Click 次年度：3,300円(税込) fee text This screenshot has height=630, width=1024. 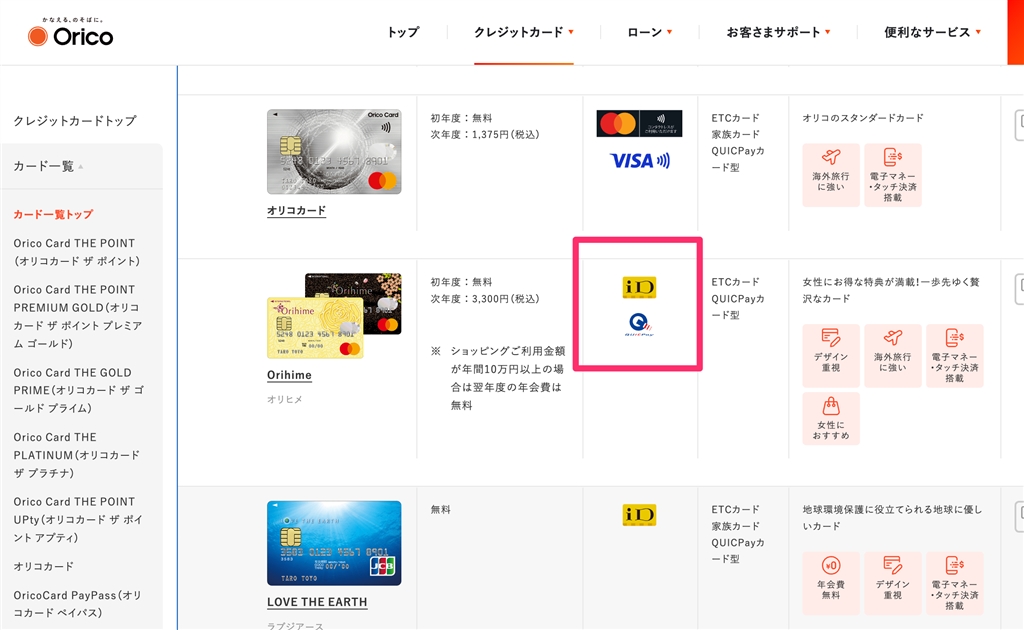coord(485,299)
